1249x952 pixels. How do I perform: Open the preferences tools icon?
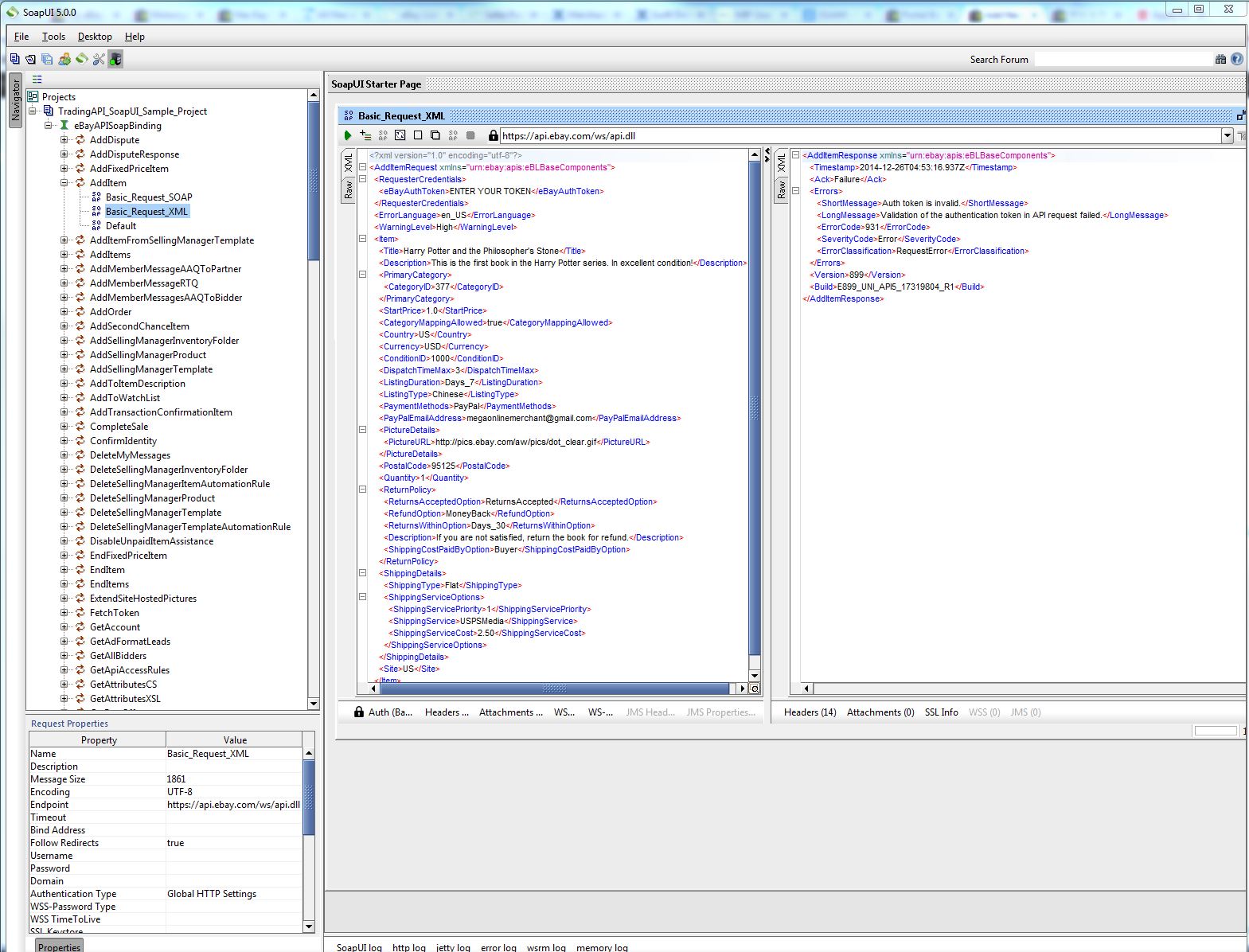coord(99,59)
